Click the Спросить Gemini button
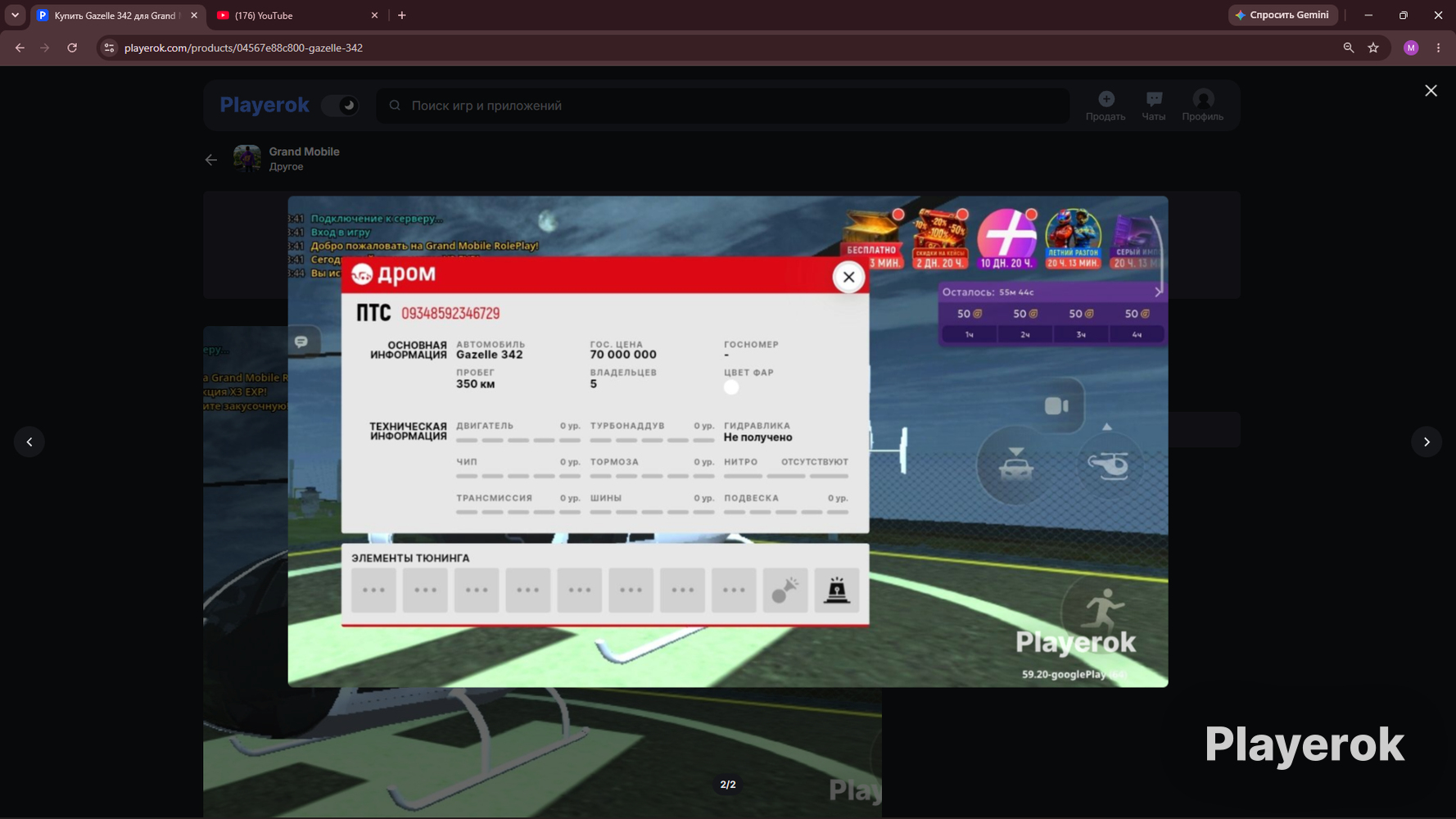1456x819 pixels. (x=1282, y=15)
